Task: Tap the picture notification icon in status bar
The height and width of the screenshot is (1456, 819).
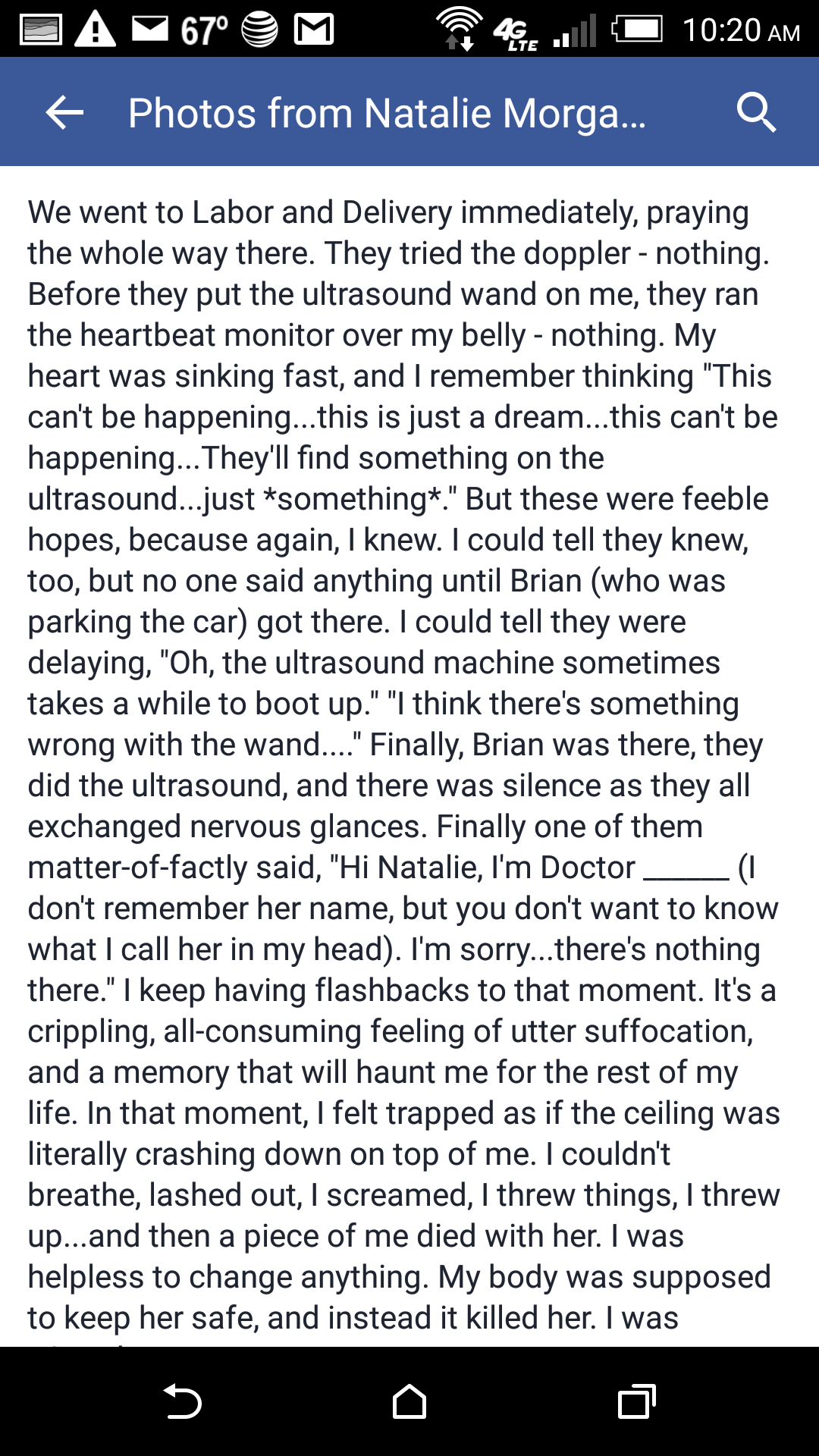Action: (41, 30)
